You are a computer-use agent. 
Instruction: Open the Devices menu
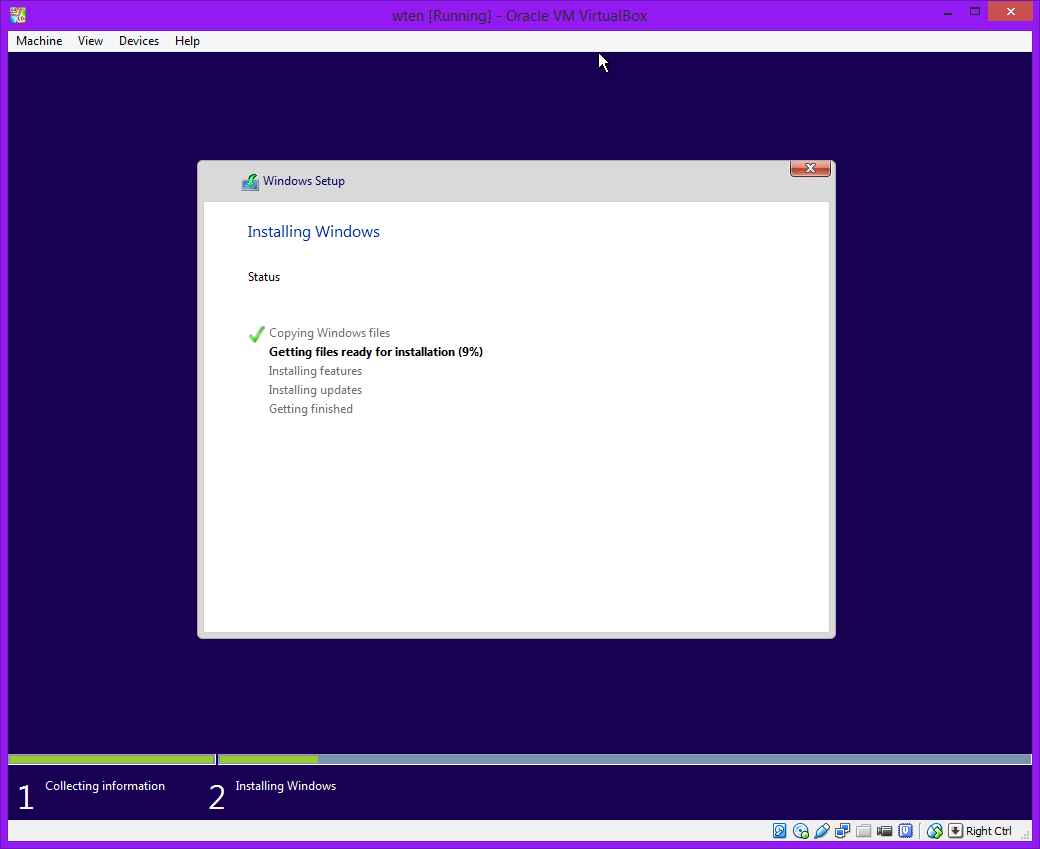pos(138,41)
